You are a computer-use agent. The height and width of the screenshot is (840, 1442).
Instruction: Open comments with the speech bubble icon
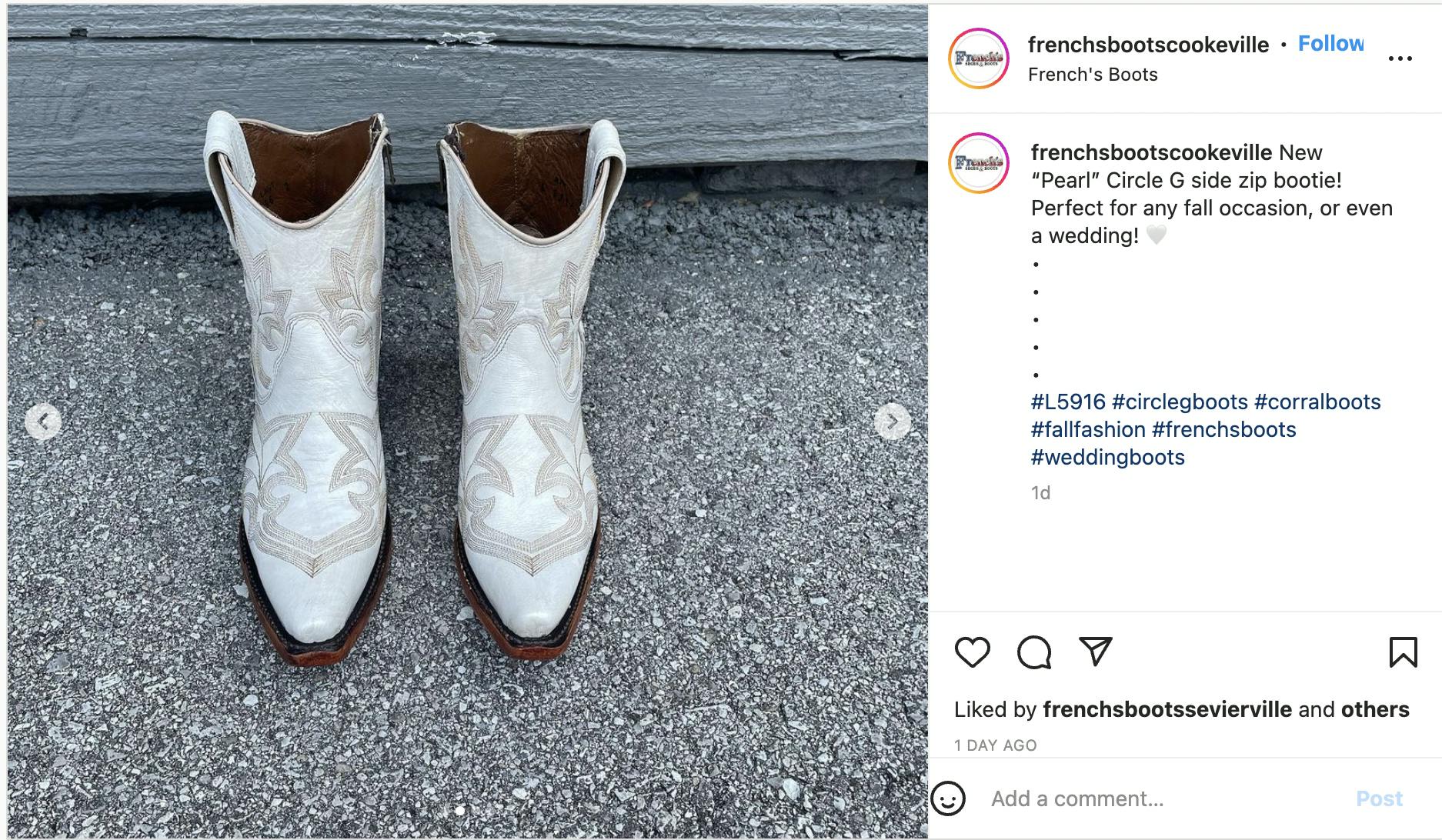1033,652
